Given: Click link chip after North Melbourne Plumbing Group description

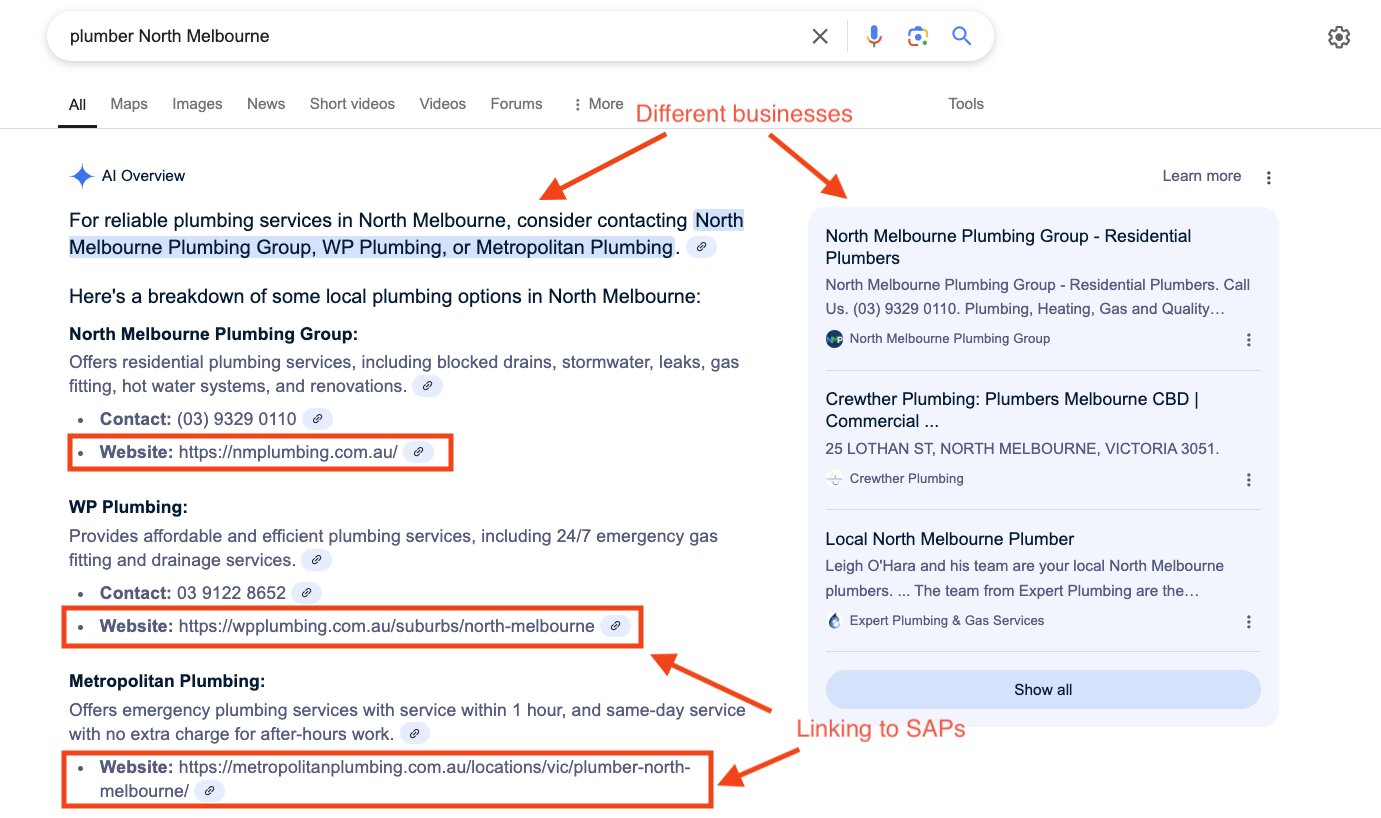Looking at the screenshot, I should (x=427, y=386).
